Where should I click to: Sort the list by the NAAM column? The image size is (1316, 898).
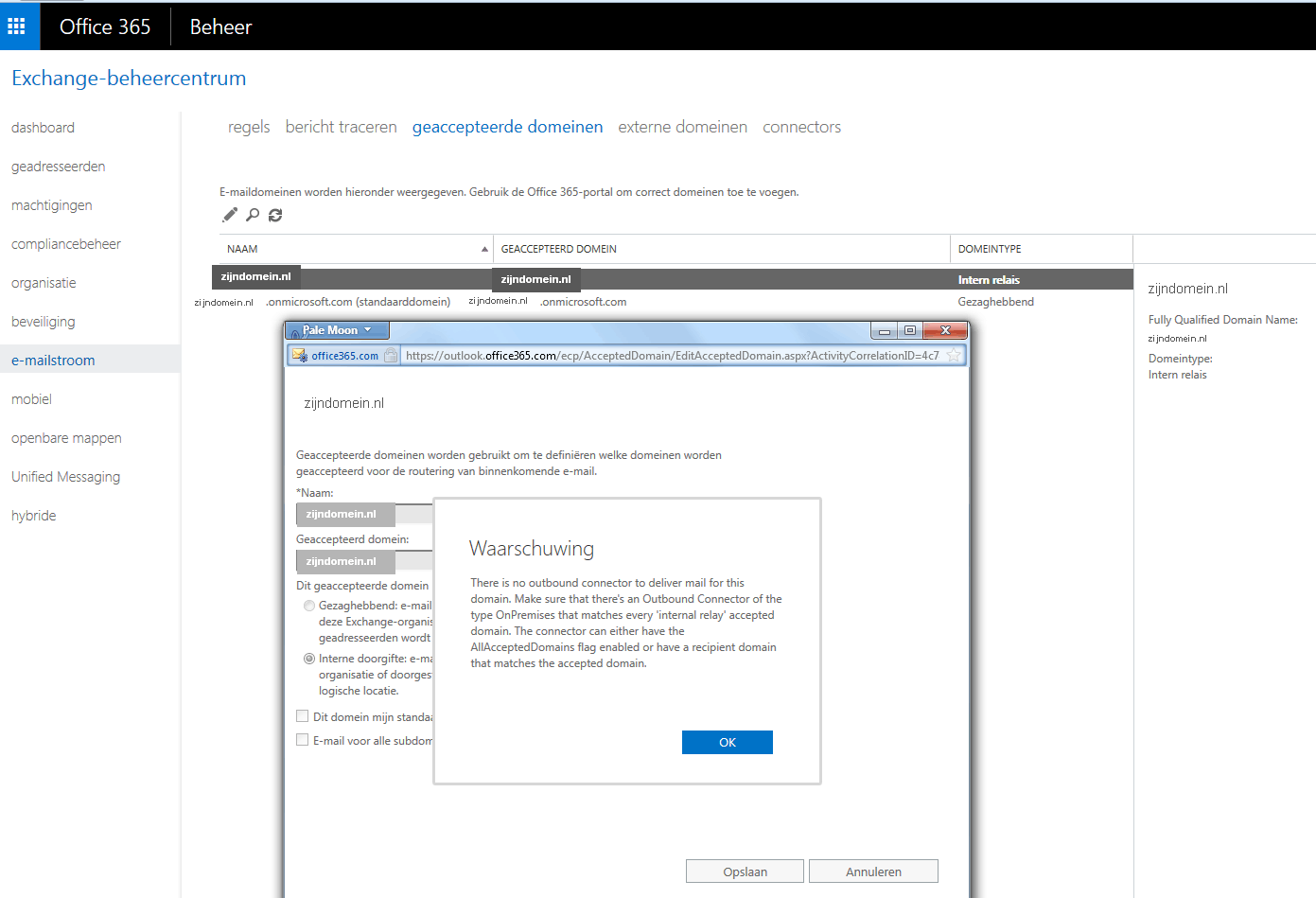click(356, 249)
